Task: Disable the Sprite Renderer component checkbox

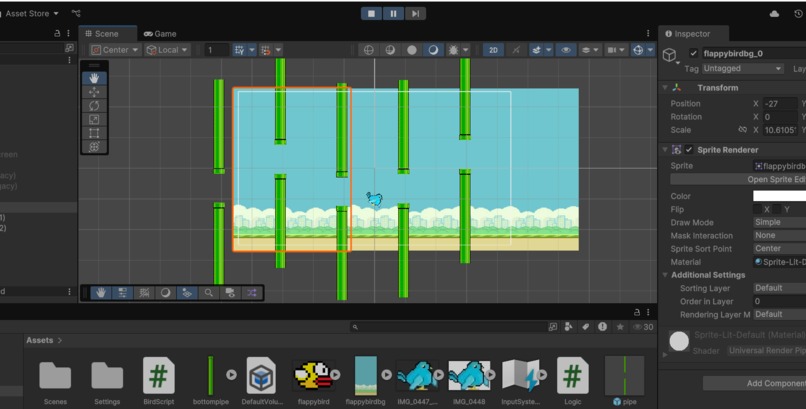Action: pos(689,150)
